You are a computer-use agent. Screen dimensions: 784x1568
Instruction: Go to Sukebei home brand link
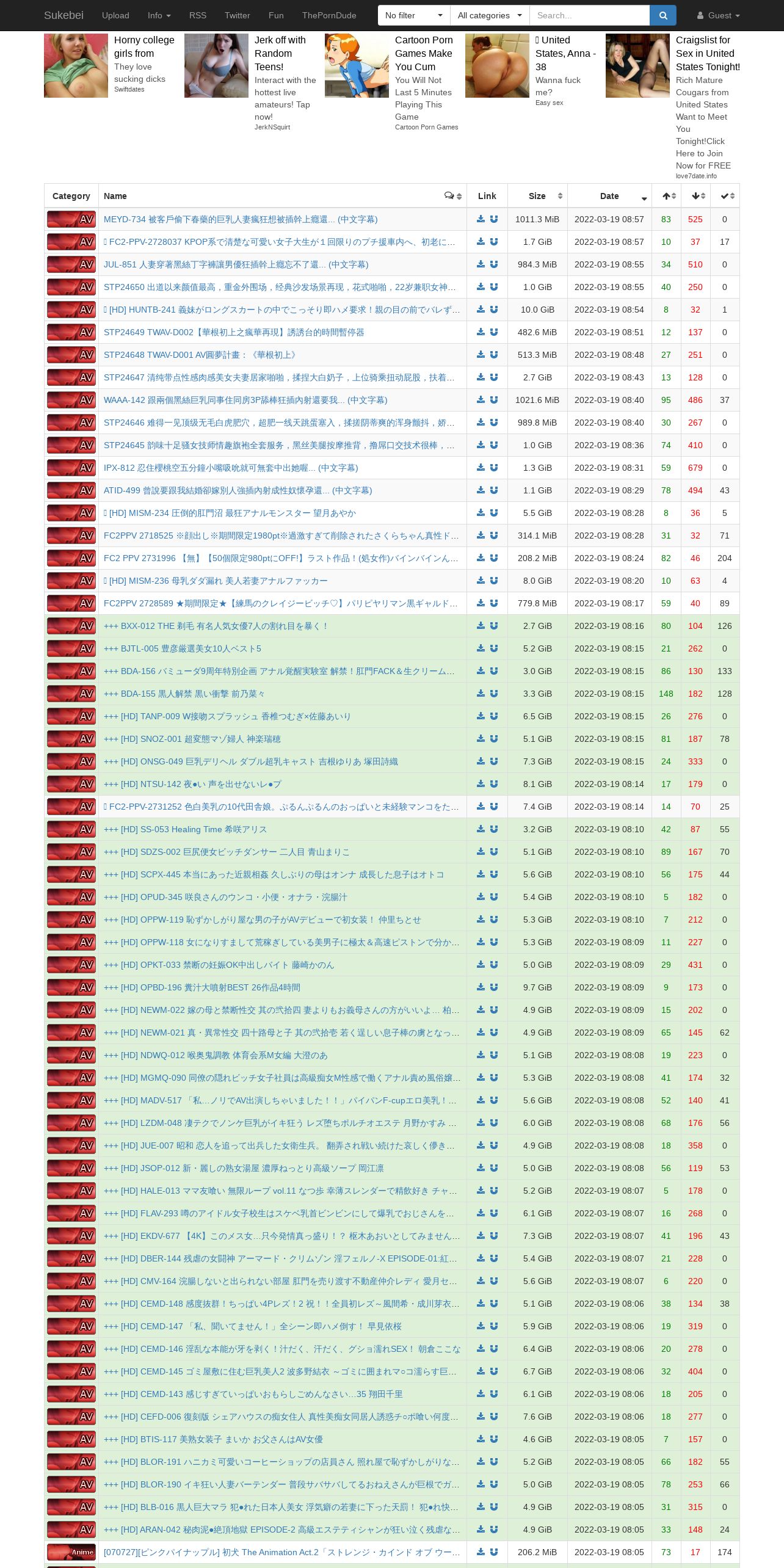64,15
